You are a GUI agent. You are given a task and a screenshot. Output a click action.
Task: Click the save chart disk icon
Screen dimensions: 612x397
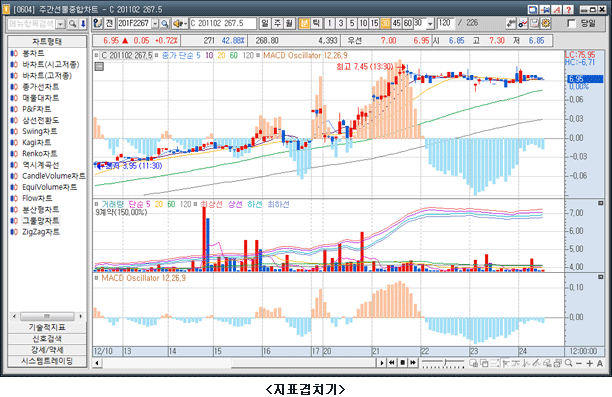pyautogui.click(x=534, y=23)
